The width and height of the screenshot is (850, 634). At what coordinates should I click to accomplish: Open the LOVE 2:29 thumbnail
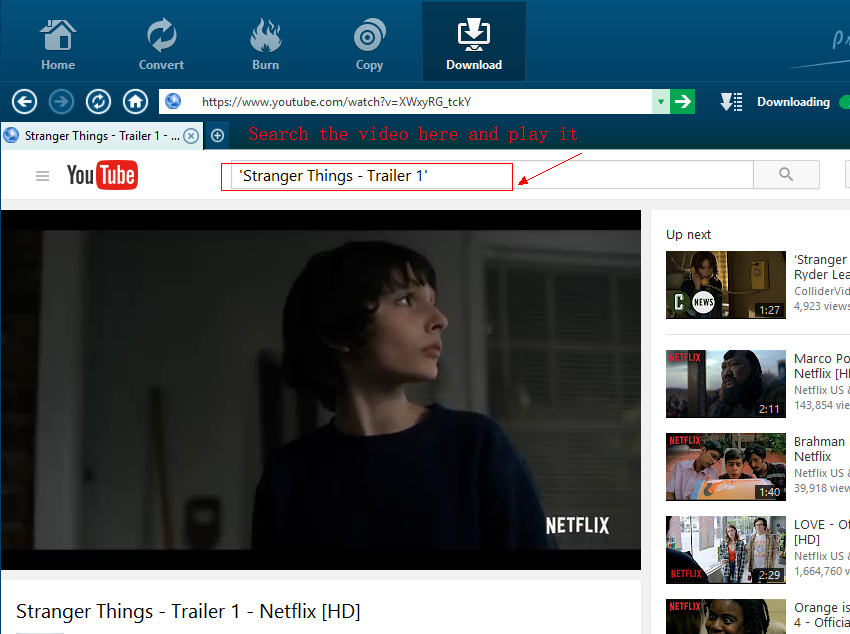726,549
